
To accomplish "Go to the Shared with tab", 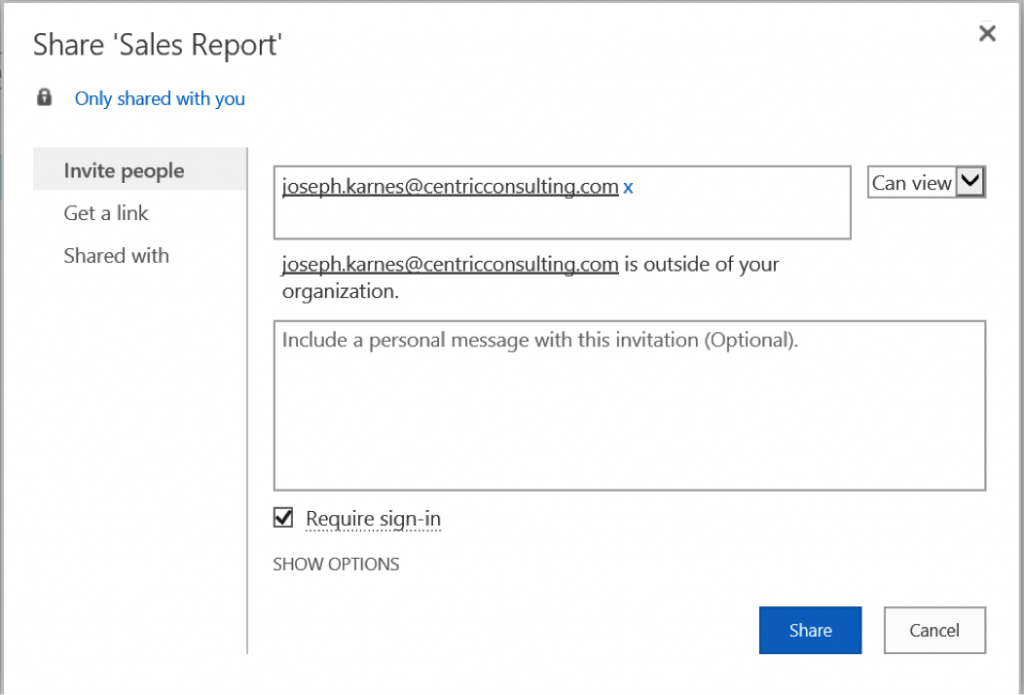I will click(116, 256).
